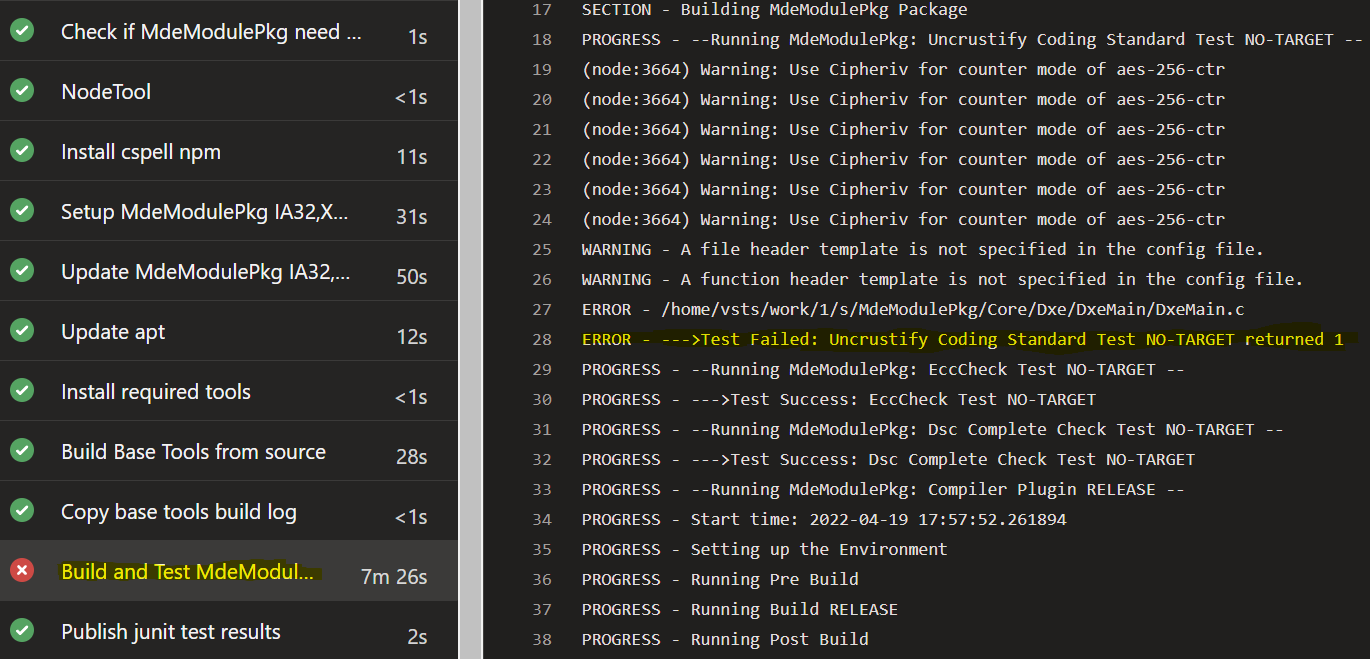Viewport: 1370px width, 659px height.
Task: Click the DxeMain.c error path log line
Action: 912,310
